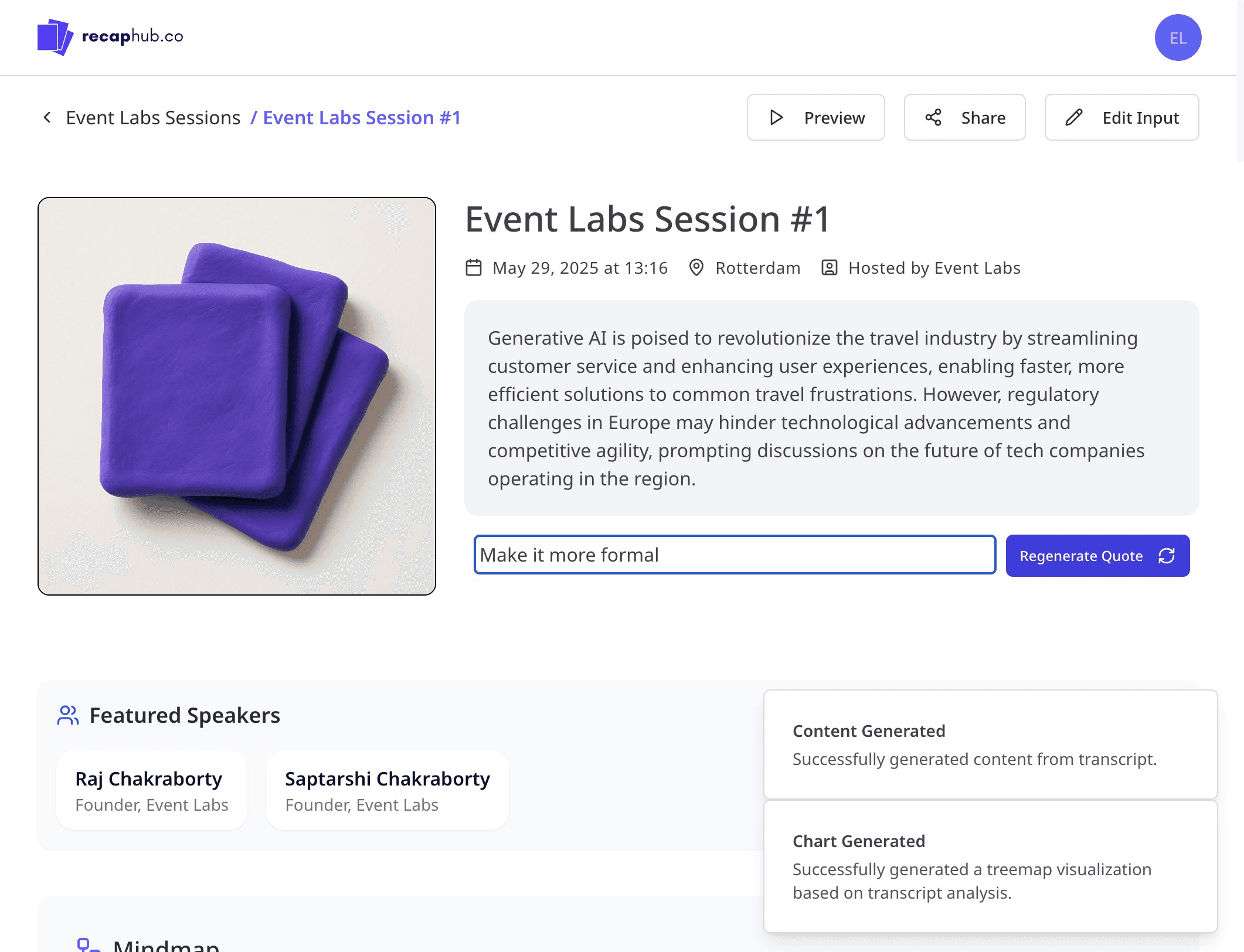
Task: Click the location pin icon by Rotterdam
Action: 696,267
